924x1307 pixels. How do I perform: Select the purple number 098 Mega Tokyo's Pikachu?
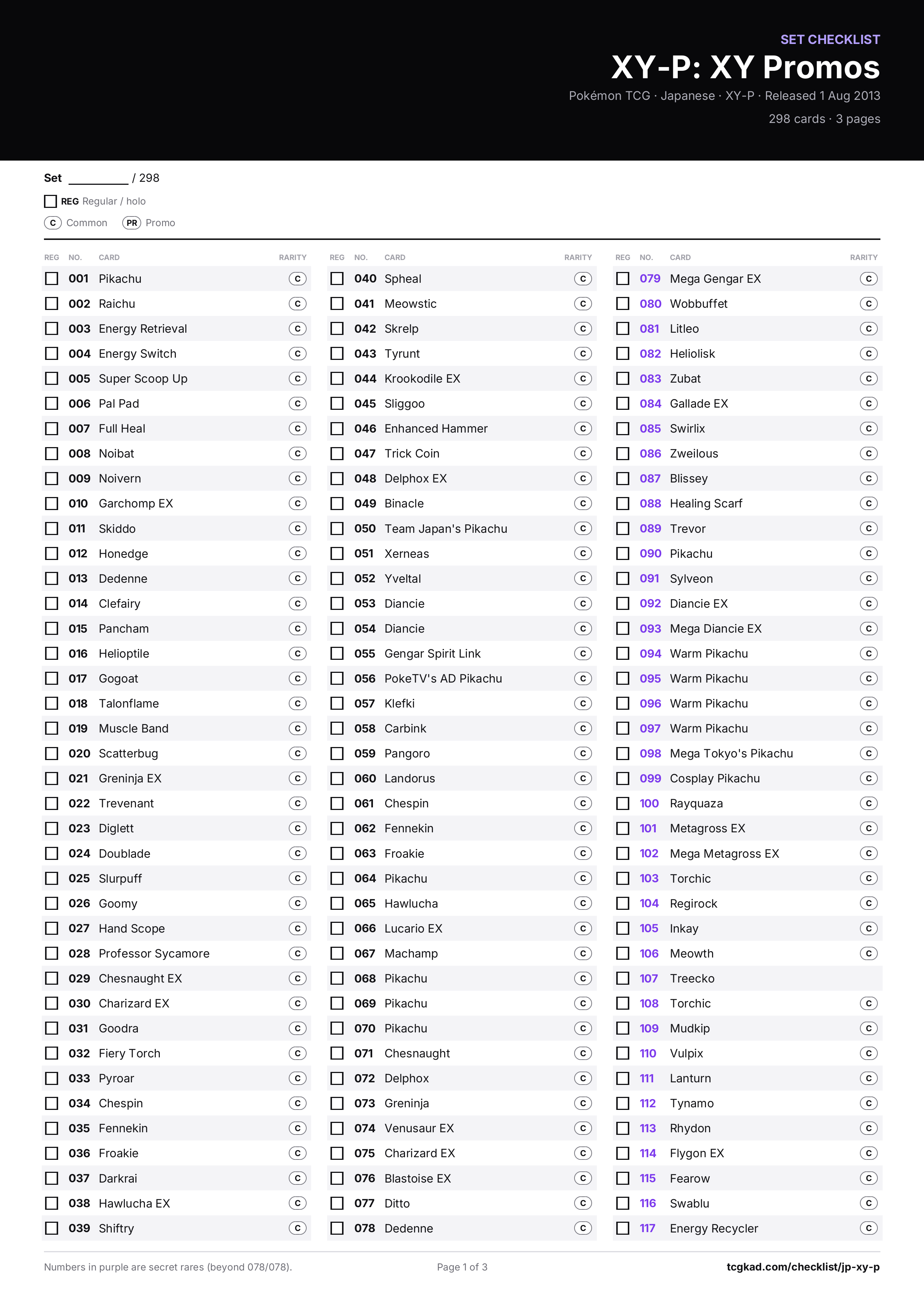point(650,753)
